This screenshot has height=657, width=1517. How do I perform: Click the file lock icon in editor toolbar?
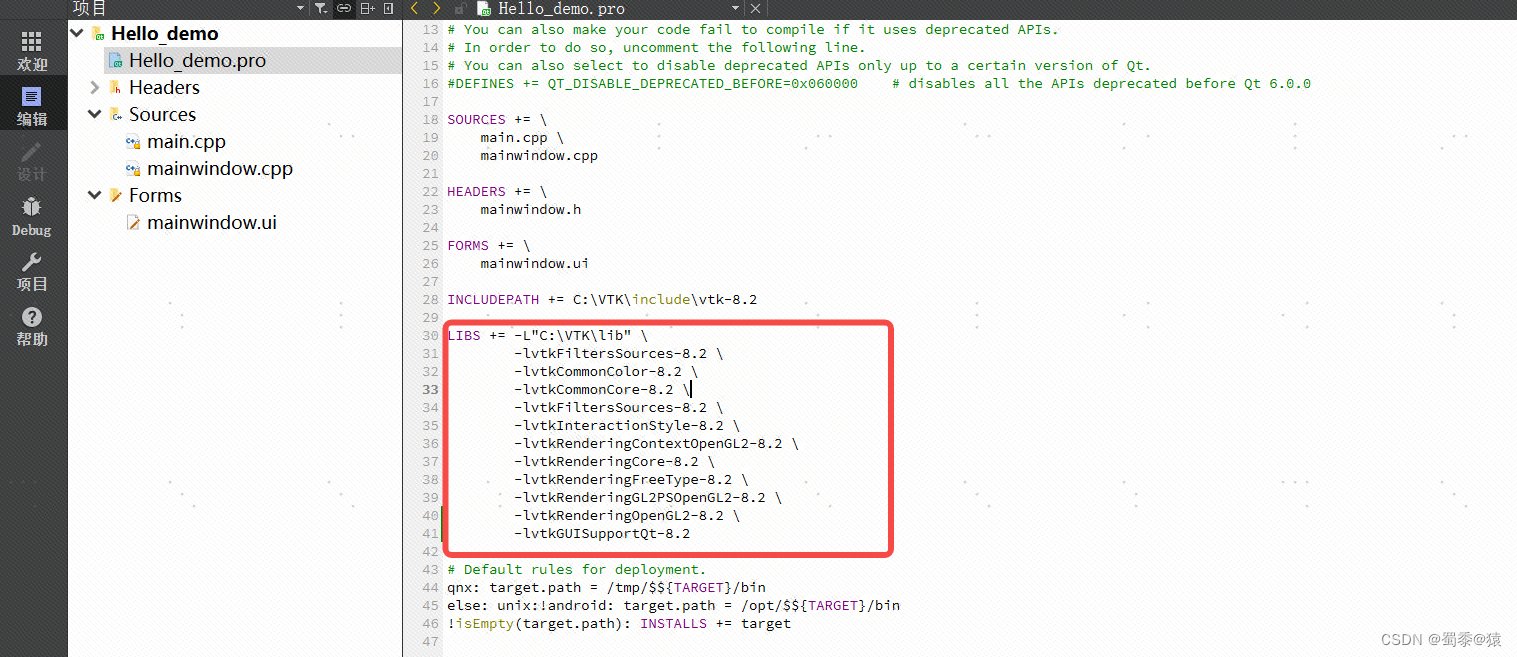pyautogui.click(x=460, y=8)
